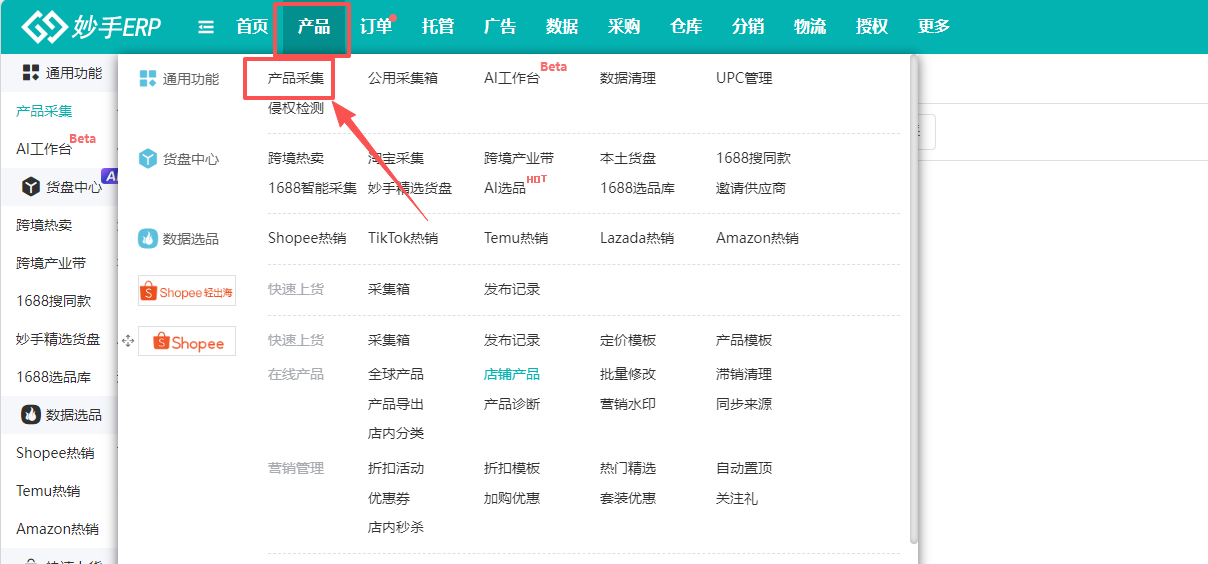Viewport: 1208px width, 564px height.
Task: Open 采集箱 in the Shopee轻出海 row
Action: [x=389, y=289]
